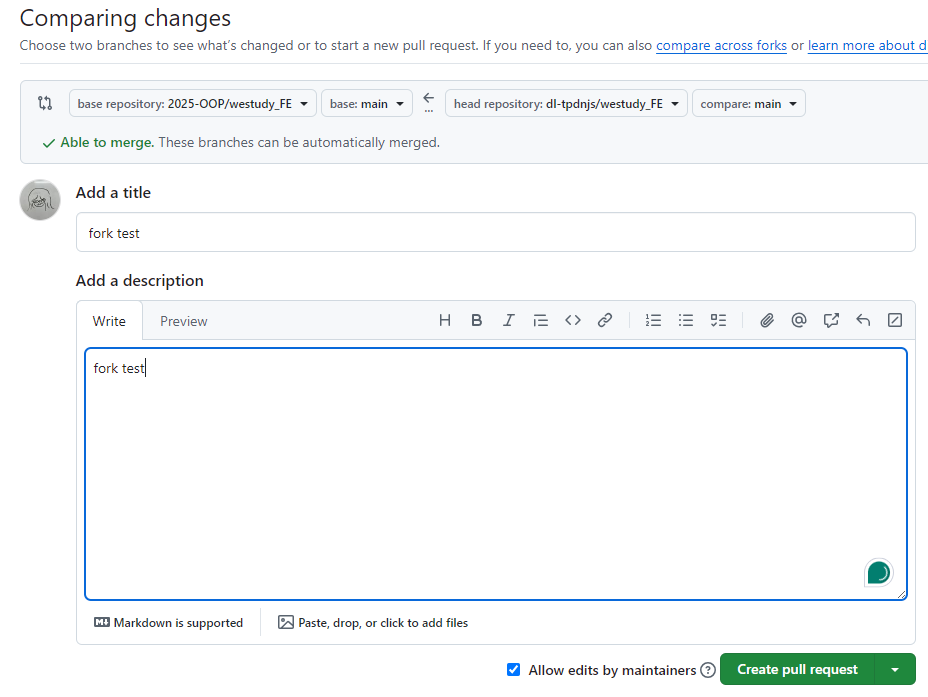Toggle italic text formatting icon

click(x=509, y=321)
